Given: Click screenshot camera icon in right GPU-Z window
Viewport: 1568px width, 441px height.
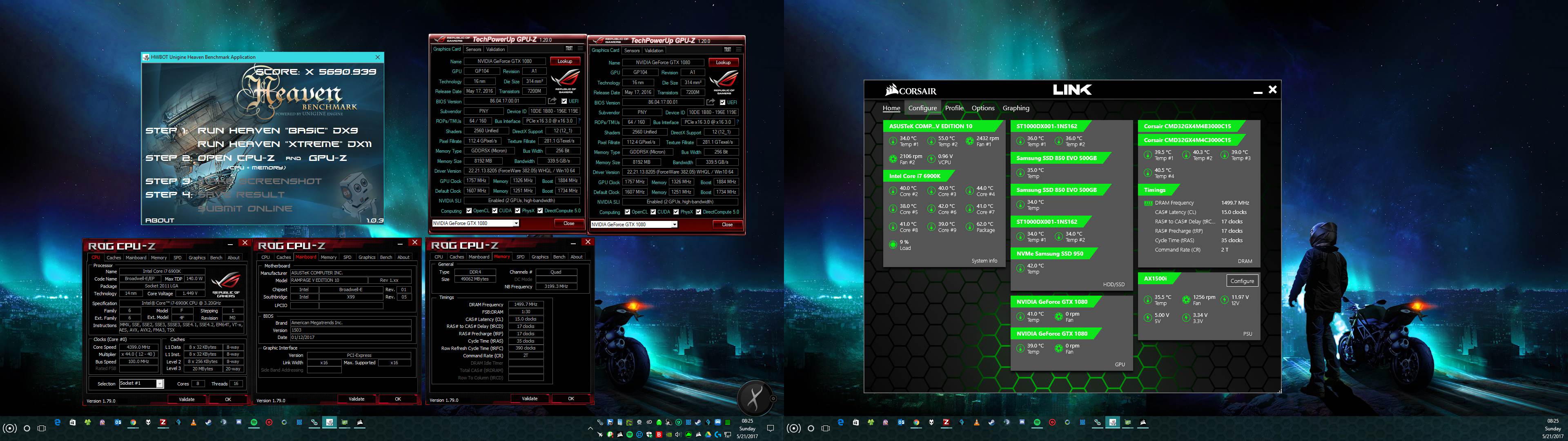Looking at the screenshot, I should pyautogui.click(x=727, y=50).
